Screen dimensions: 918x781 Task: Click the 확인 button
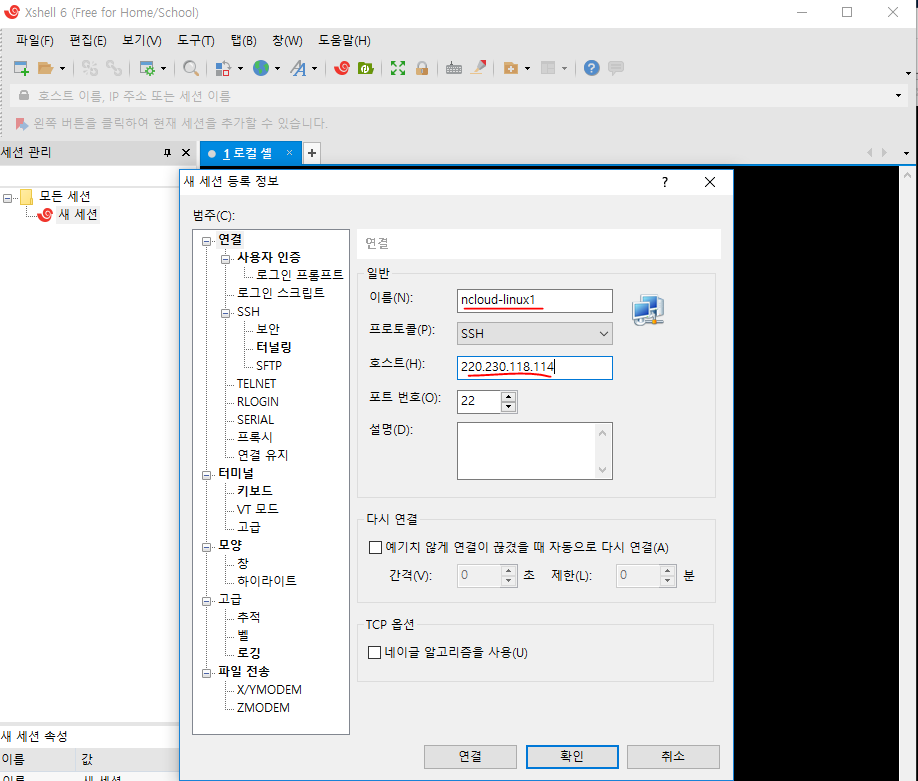572,756
